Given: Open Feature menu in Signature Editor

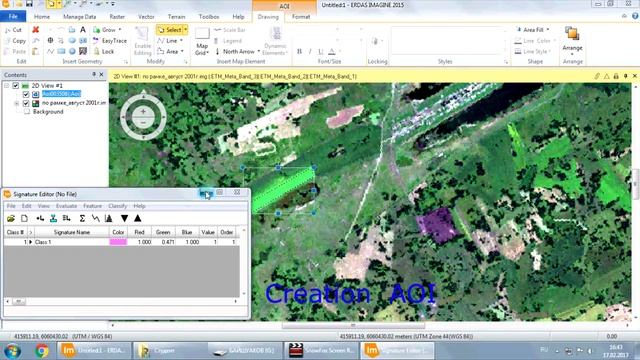Looking at the screenshot, I should (x=93, y=206).
